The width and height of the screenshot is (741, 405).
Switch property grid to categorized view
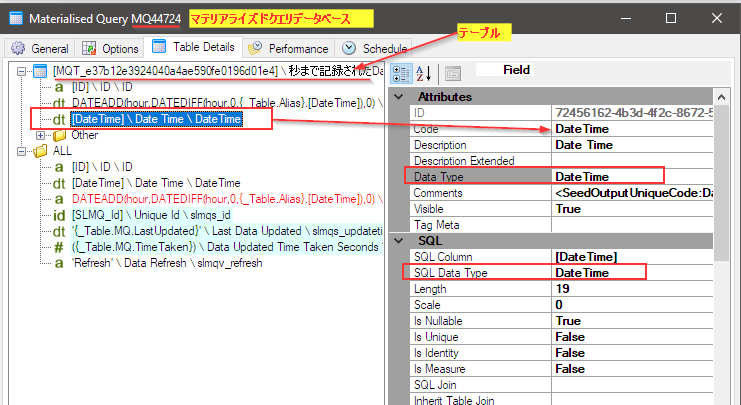coord(401,73)
